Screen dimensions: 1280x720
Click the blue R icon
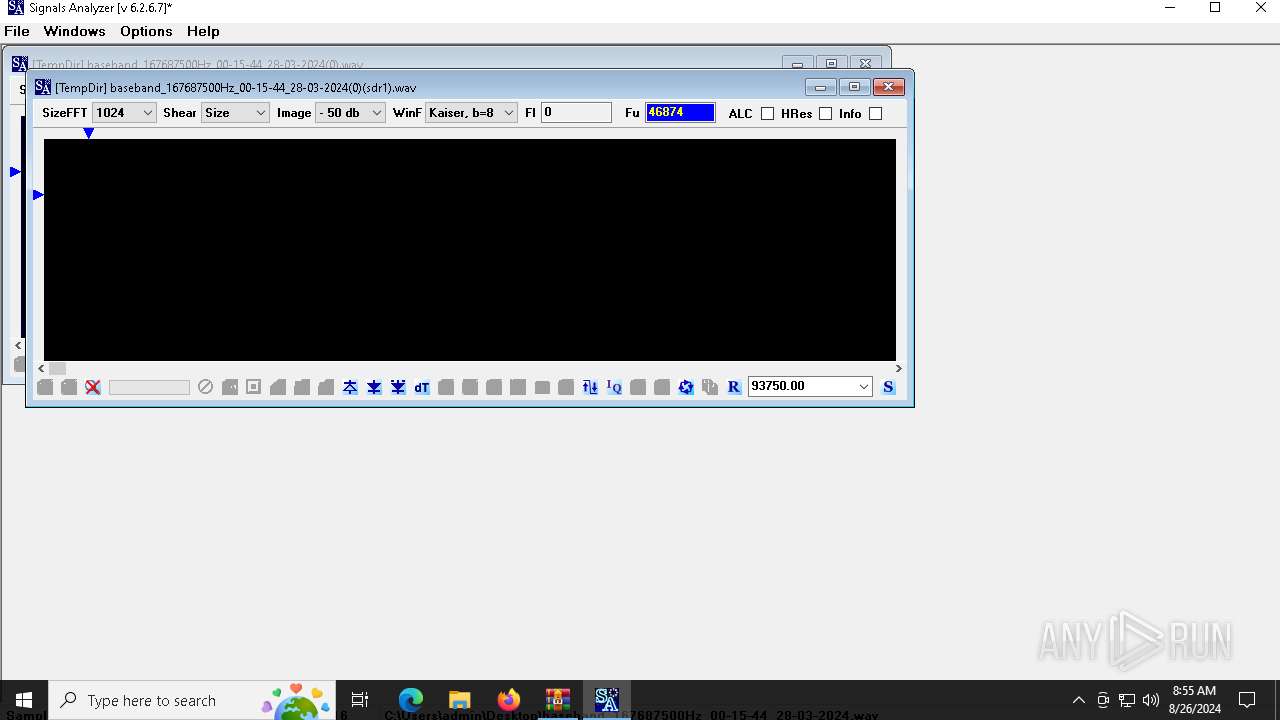point(734,387)
